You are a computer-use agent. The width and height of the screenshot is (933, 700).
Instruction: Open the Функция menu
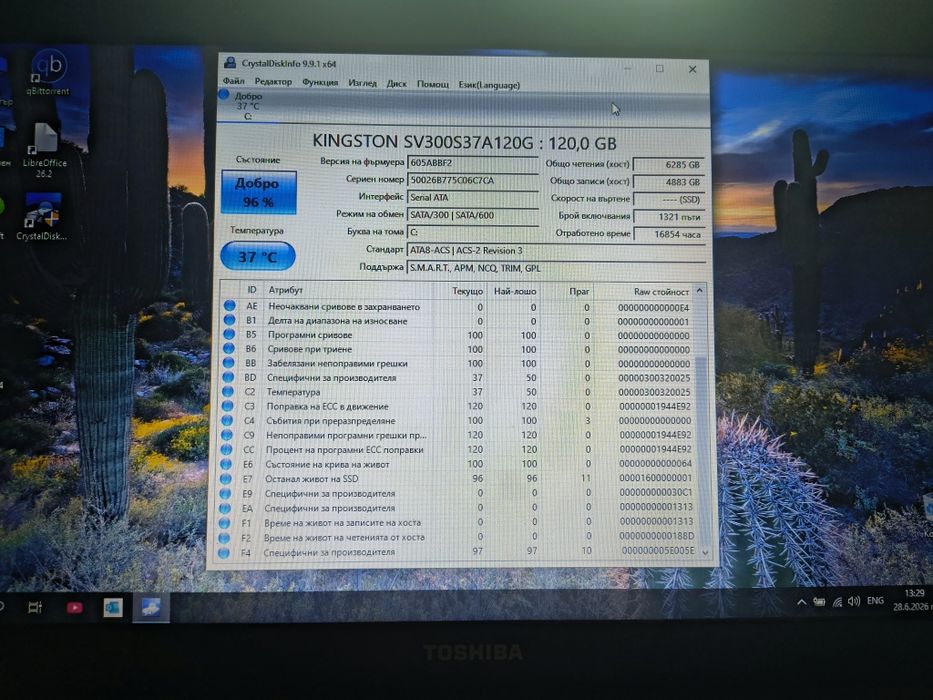pyautogui.click(x=320, y=82)
